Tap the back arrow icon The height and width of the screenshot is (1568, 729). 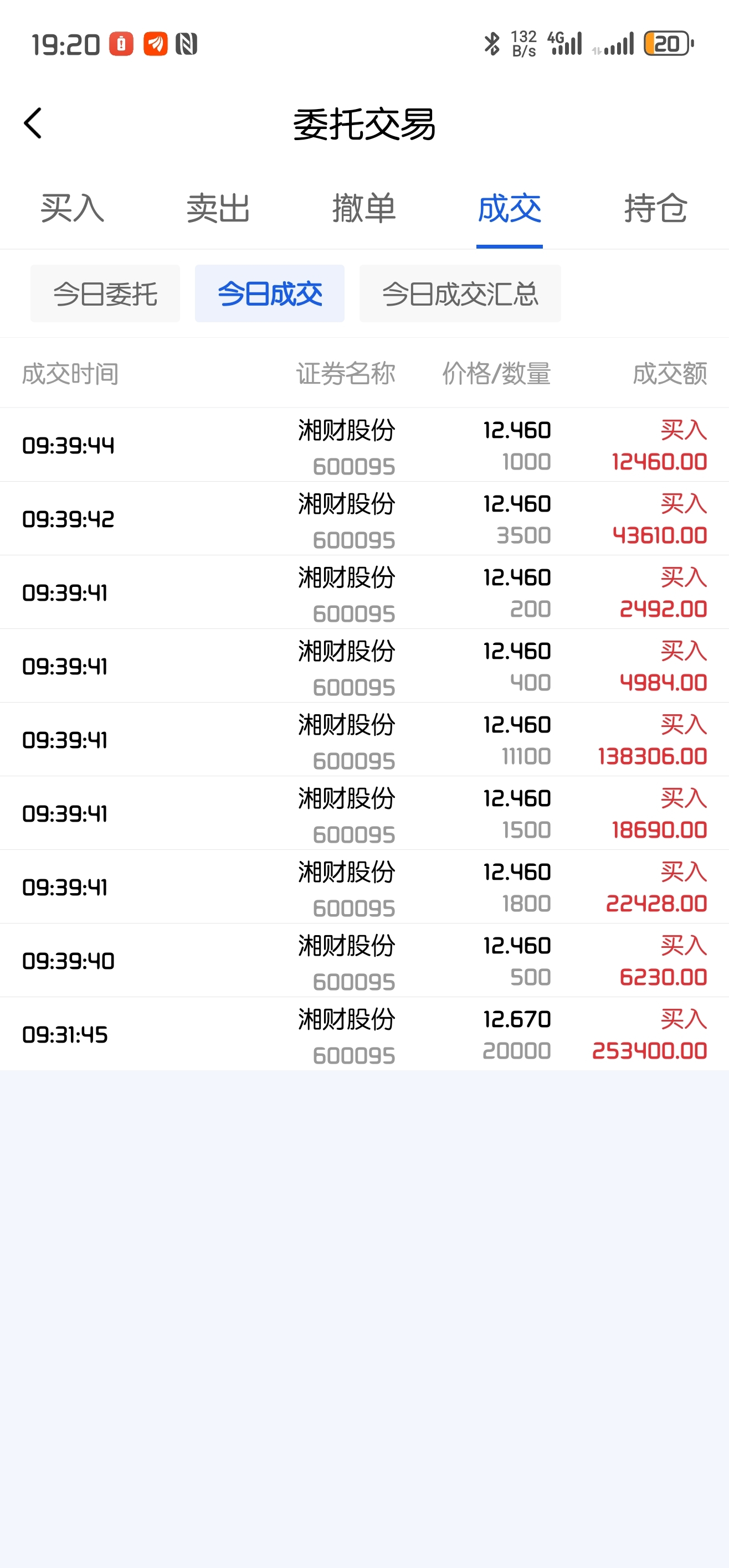click(33, 123)
